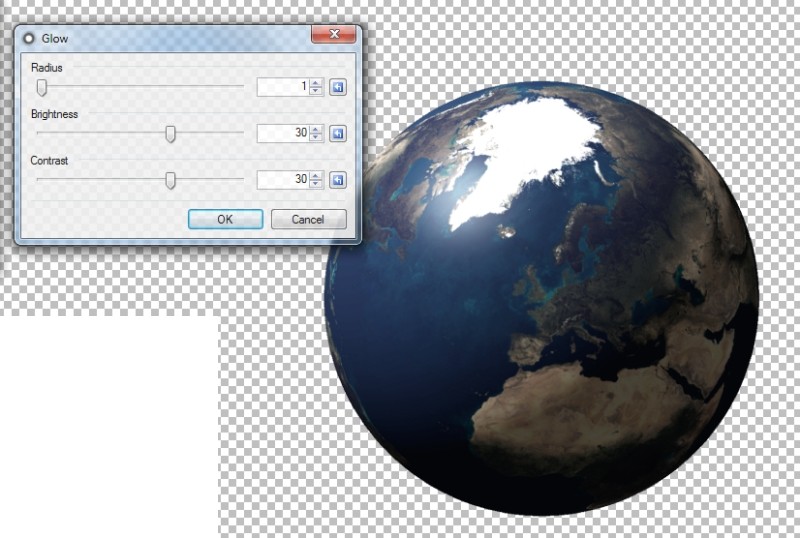Click the Contrast slider thumb

pos(170,180)
